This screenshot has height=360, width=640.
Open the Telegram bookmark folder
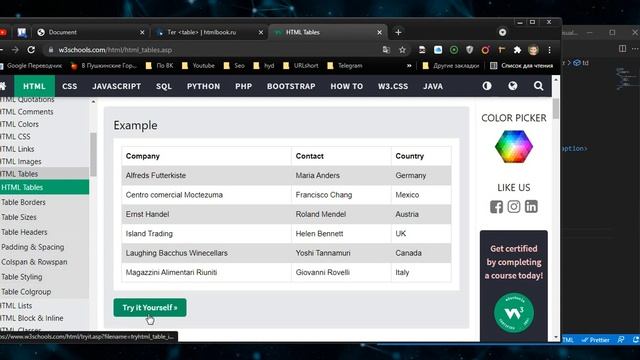tap(345, 66)
